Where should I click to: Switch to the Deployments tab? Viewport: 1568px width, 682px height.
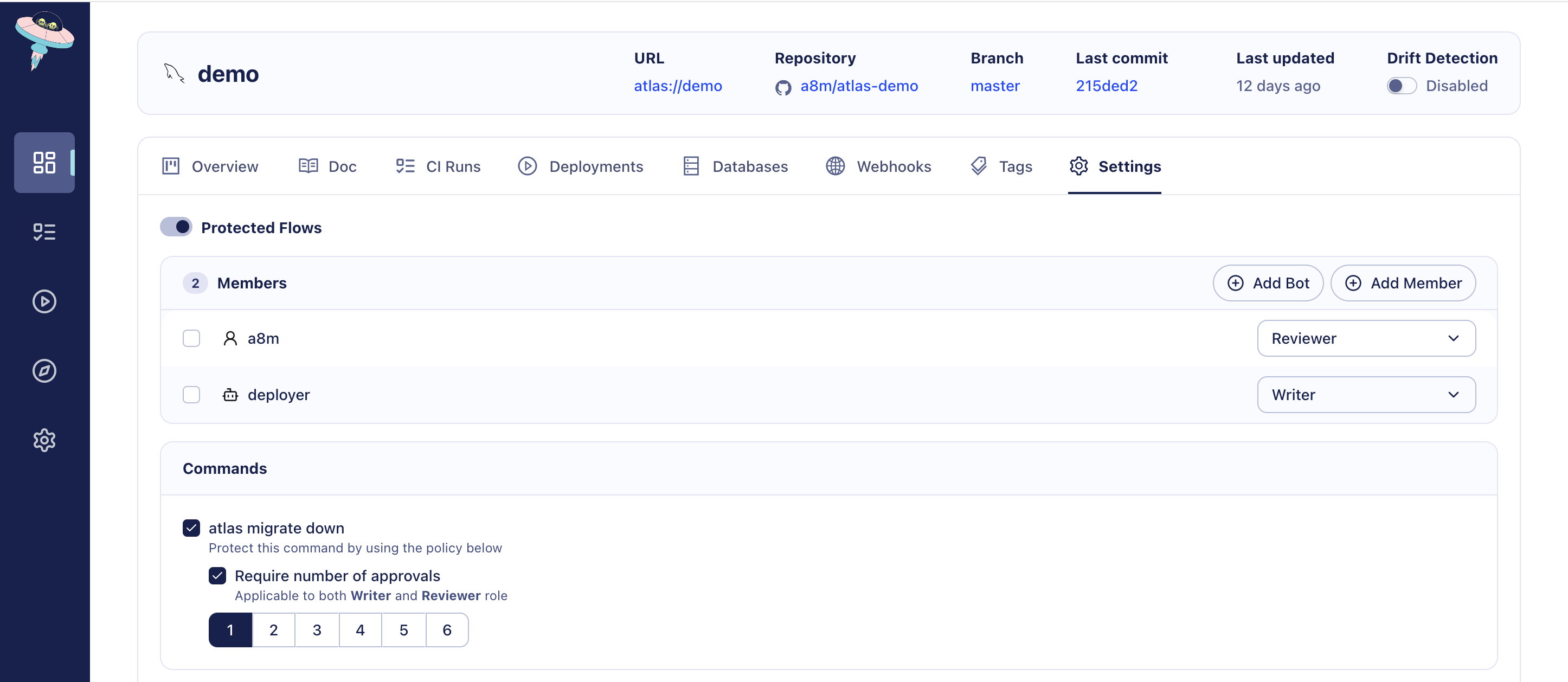point(581,166)
